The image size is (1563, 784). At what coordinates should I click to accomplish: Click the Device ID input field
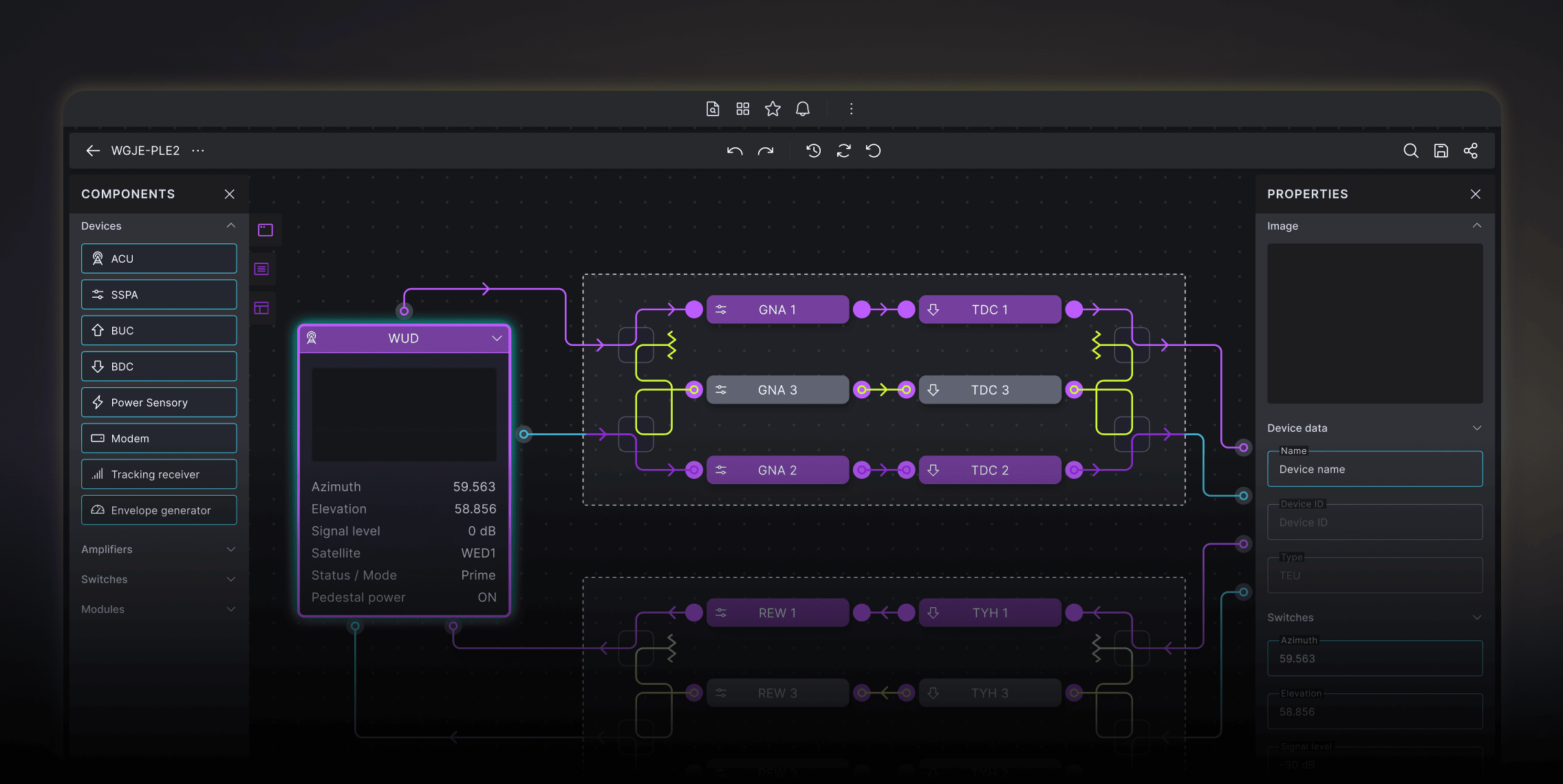point(1375,522)
